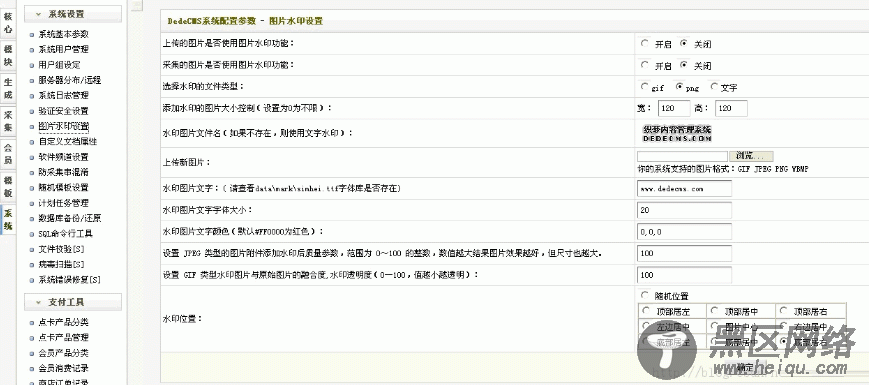Open 数据库备份/还原 in the sidebar
Screen dimensions: 869x385
tap(70, 218)
